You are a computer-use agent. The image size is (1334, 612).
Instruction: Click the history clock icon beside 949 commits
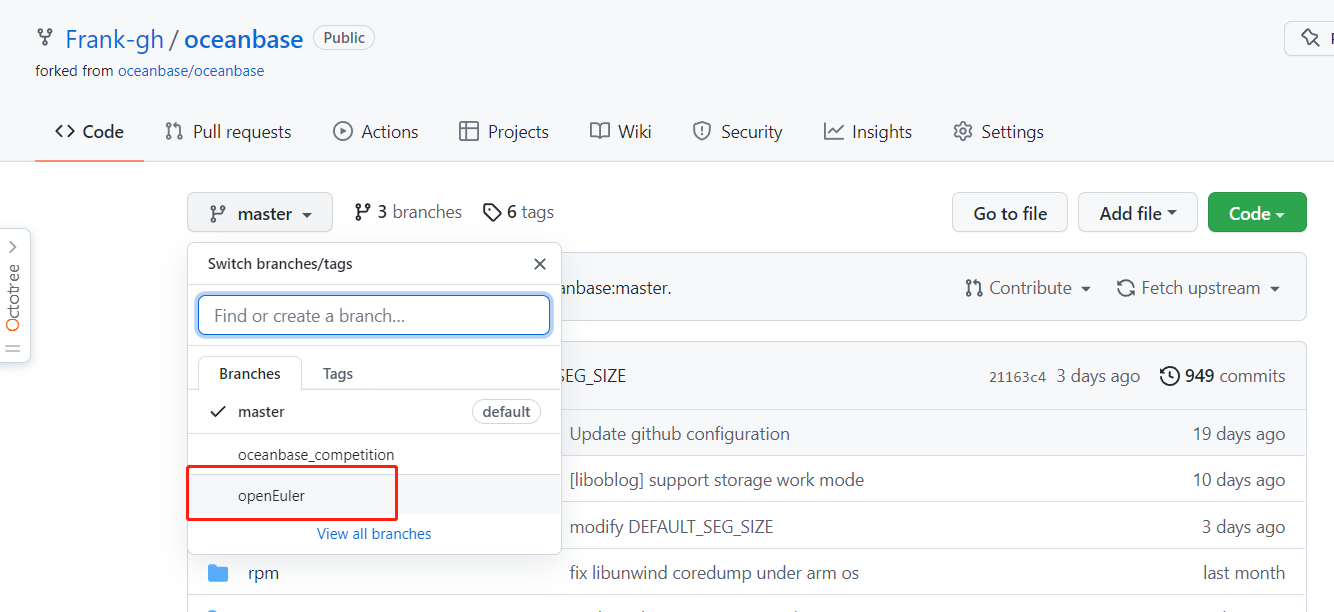[1169, 376]
